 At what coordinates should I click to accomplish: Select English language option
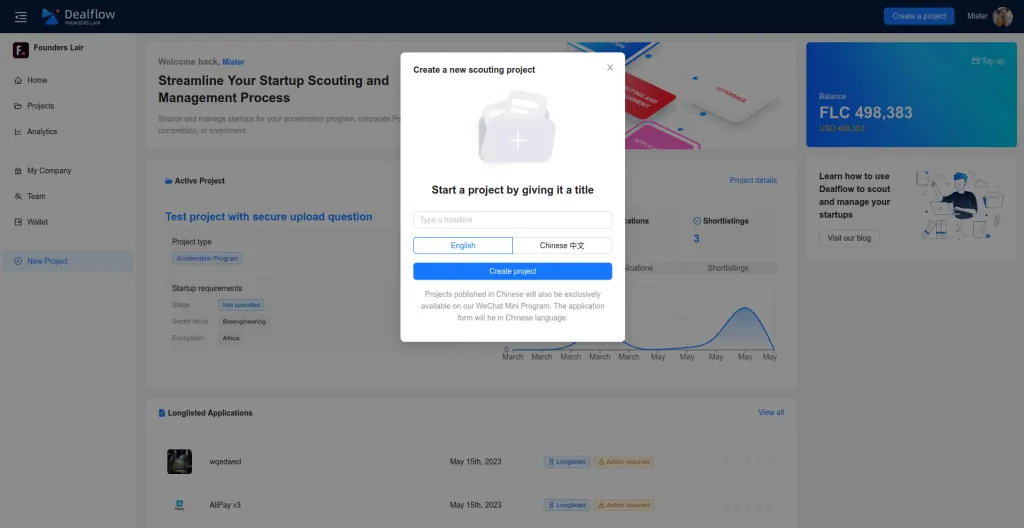tap(463, 246)
